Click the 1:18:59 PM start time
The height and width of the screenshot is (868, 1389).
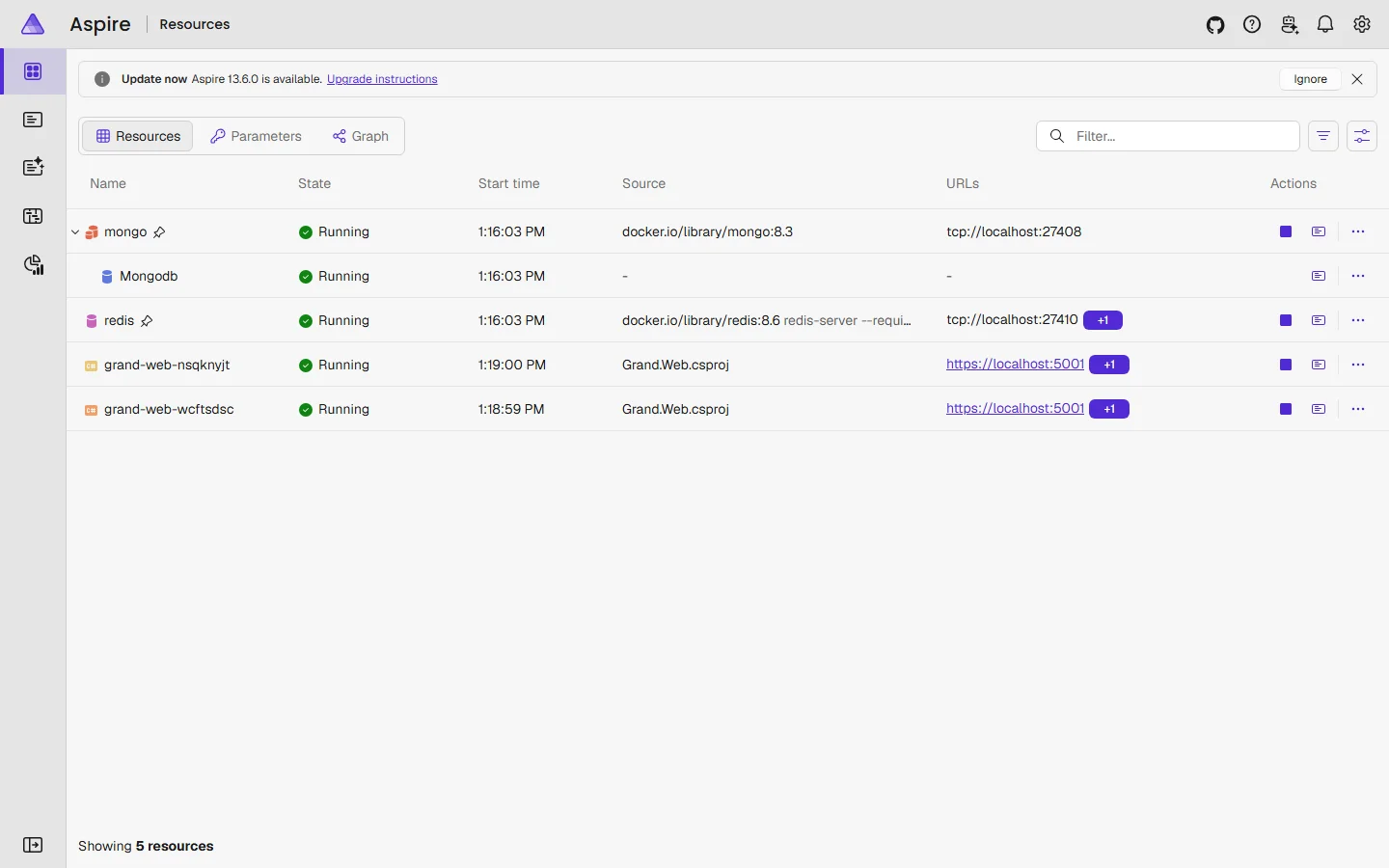pyautogui.click(x=511, y=409)
